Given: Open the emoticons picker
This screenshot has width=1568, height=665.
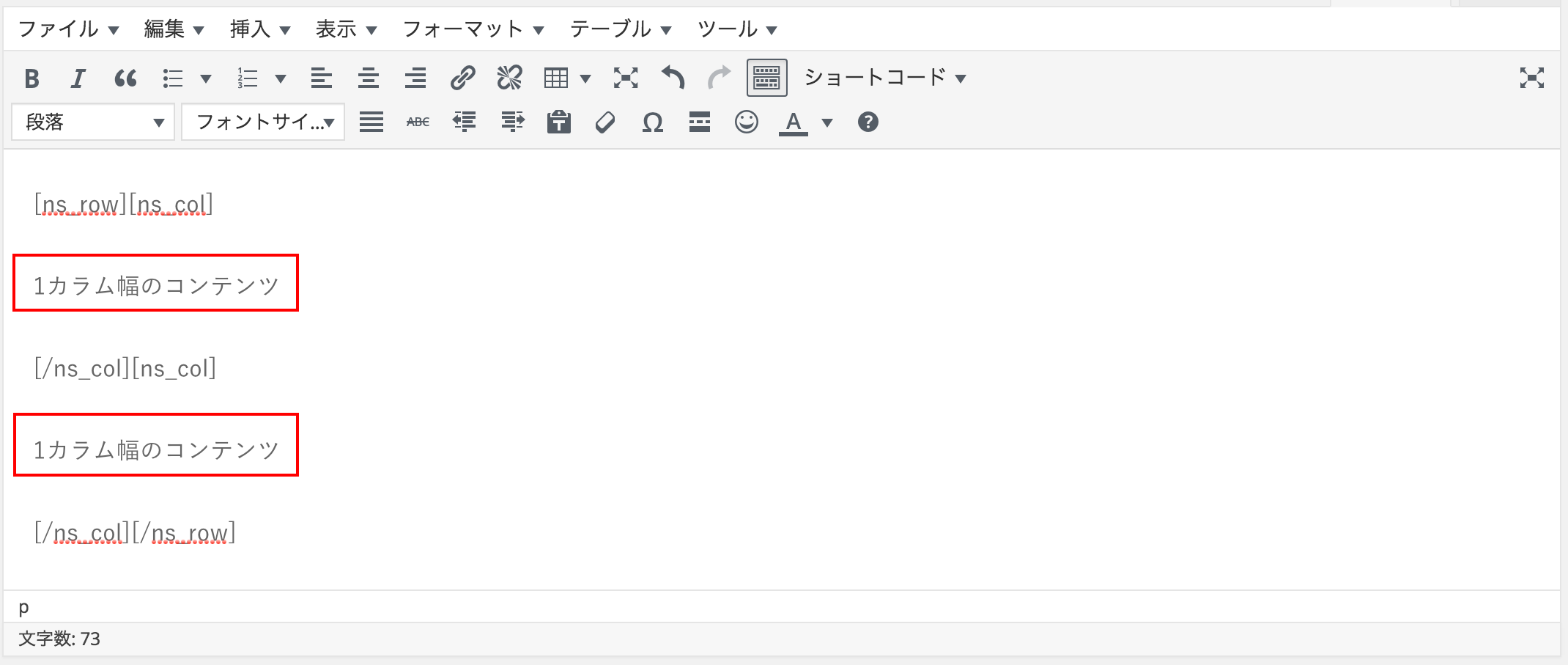Looking at the screenshot, I should (746, 122).
